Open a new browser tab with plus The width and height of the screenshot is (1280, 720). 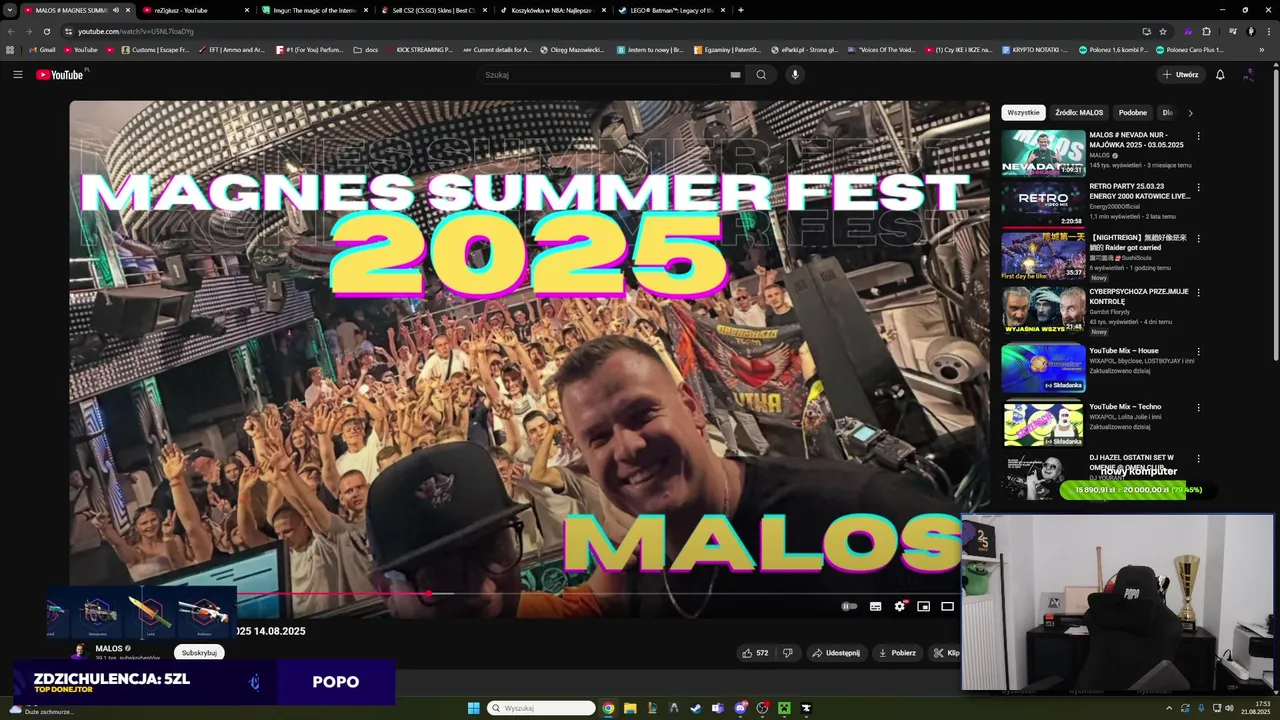tap(741, 10)
